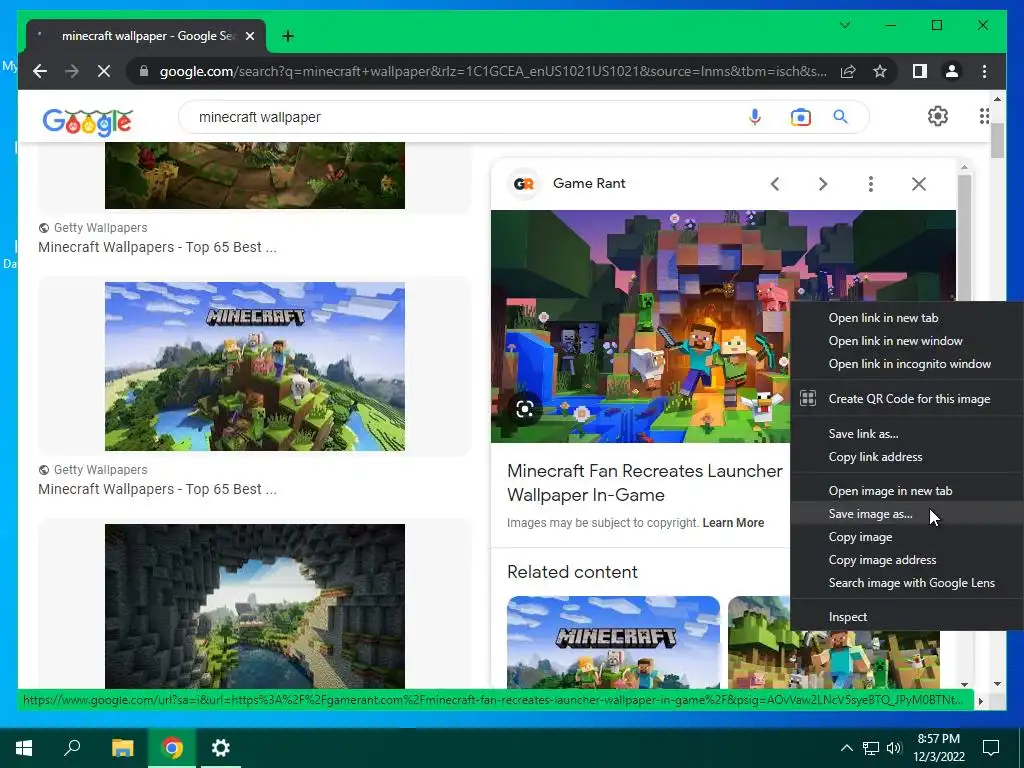The height and width of the screenshot is (768, 1024).
Task: Open the partially visible top jungle thumbnail
Action: 255,176
